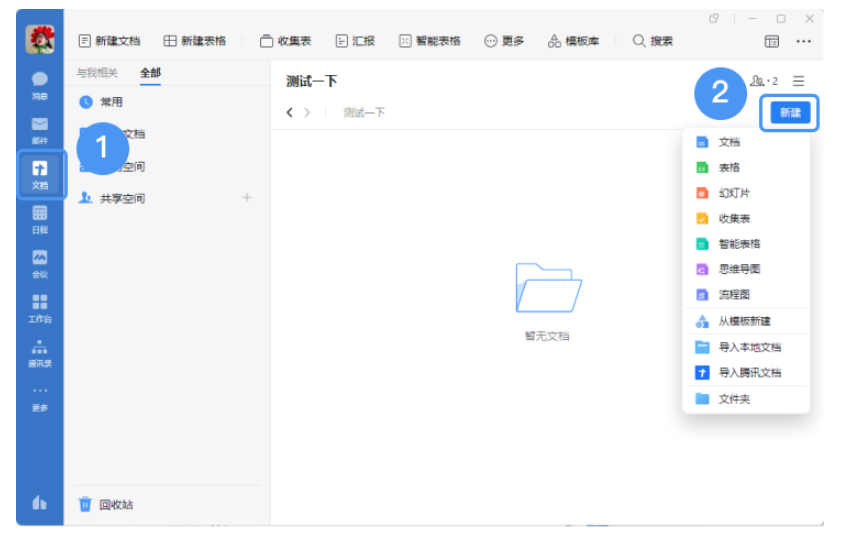Open the 邮件 (Mail) sidebar icon

click(40, 128)
